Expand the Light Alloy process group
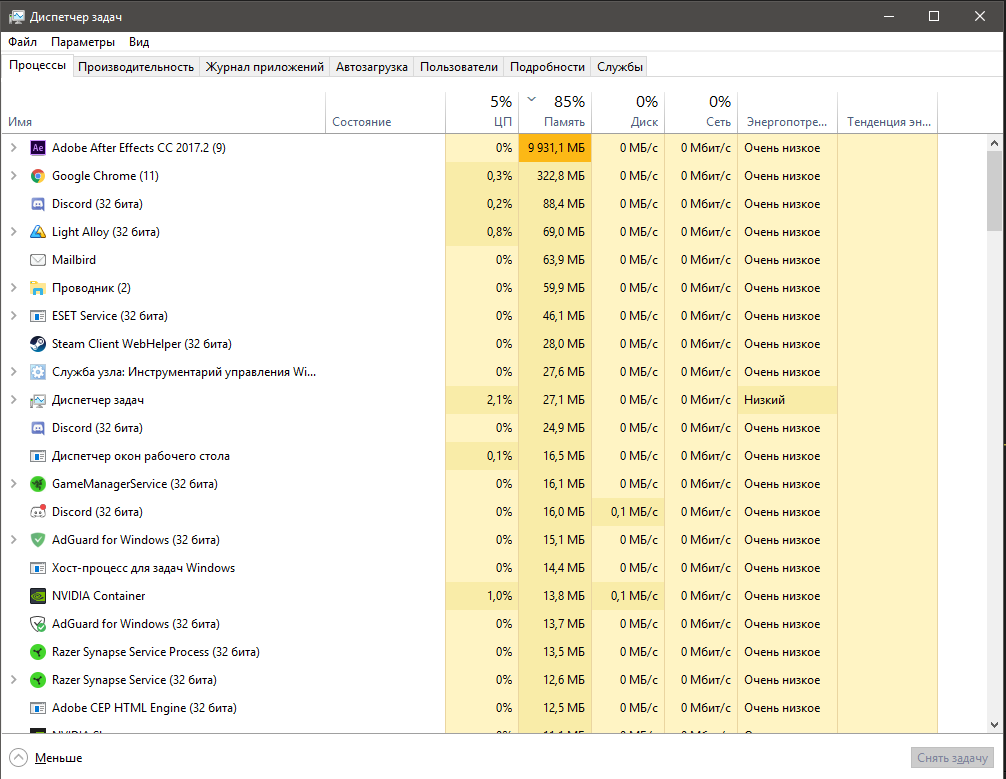Image resolution: width=1006 pixels, height=779 pixels. click(x=13, y=232)
